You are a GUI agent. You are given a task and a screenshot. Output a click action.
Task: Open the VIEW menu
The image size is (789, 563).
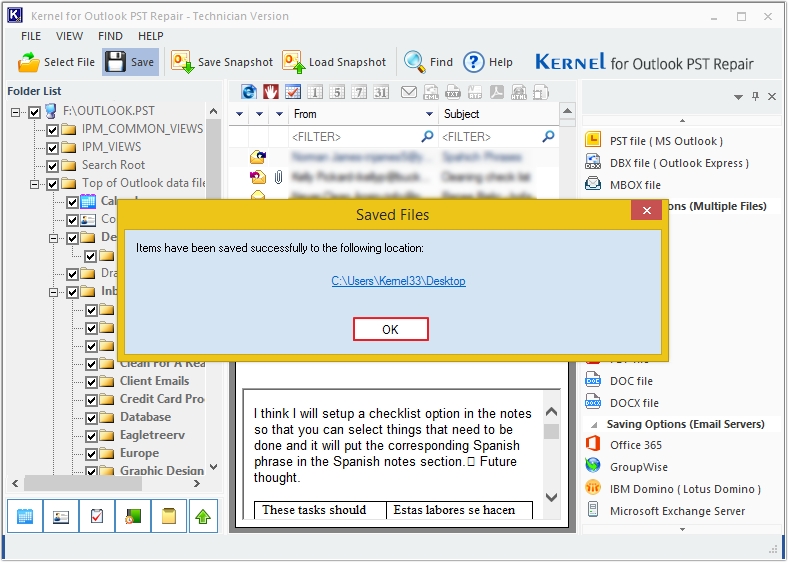(69, 36)
